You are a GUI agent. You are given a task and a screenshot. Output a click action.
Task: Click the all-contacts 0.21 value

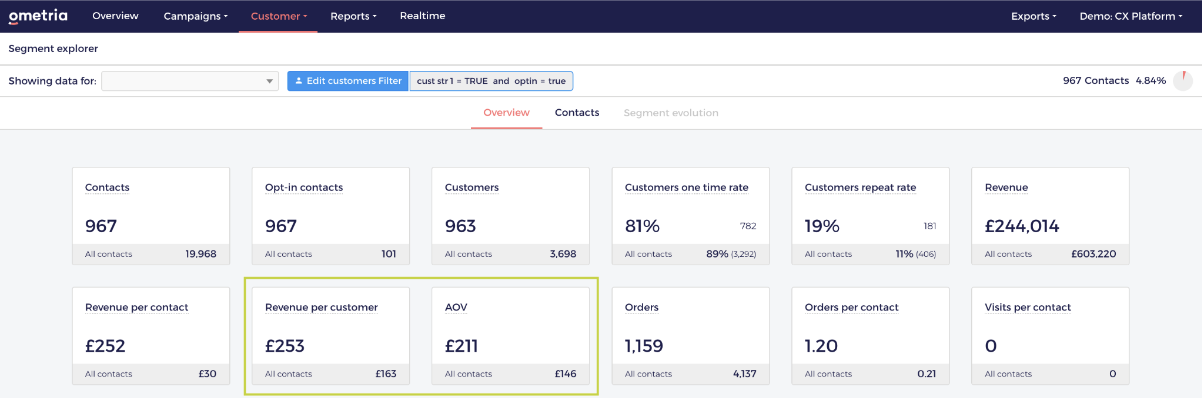tap(927, 374)
